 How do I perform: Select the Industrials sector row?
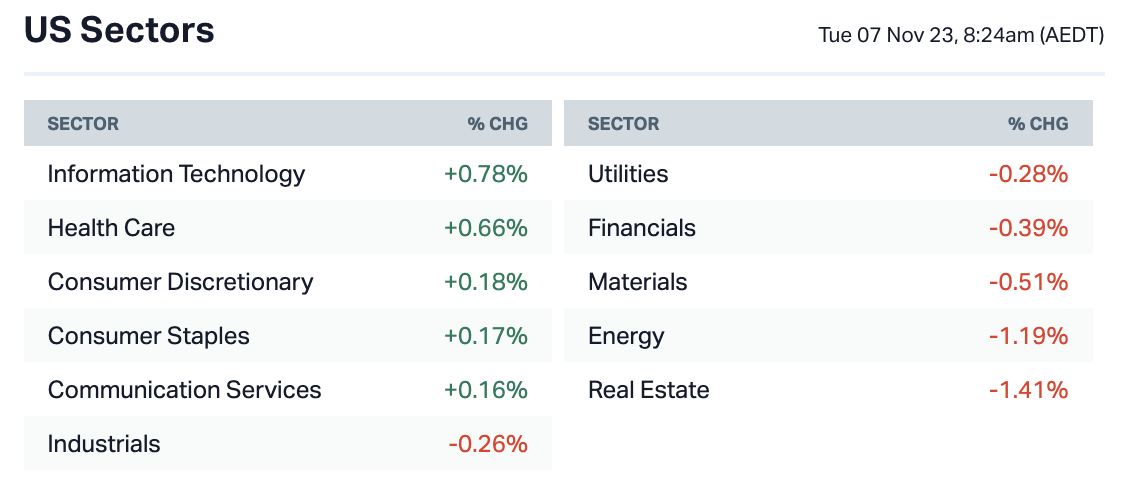[104, 444]
